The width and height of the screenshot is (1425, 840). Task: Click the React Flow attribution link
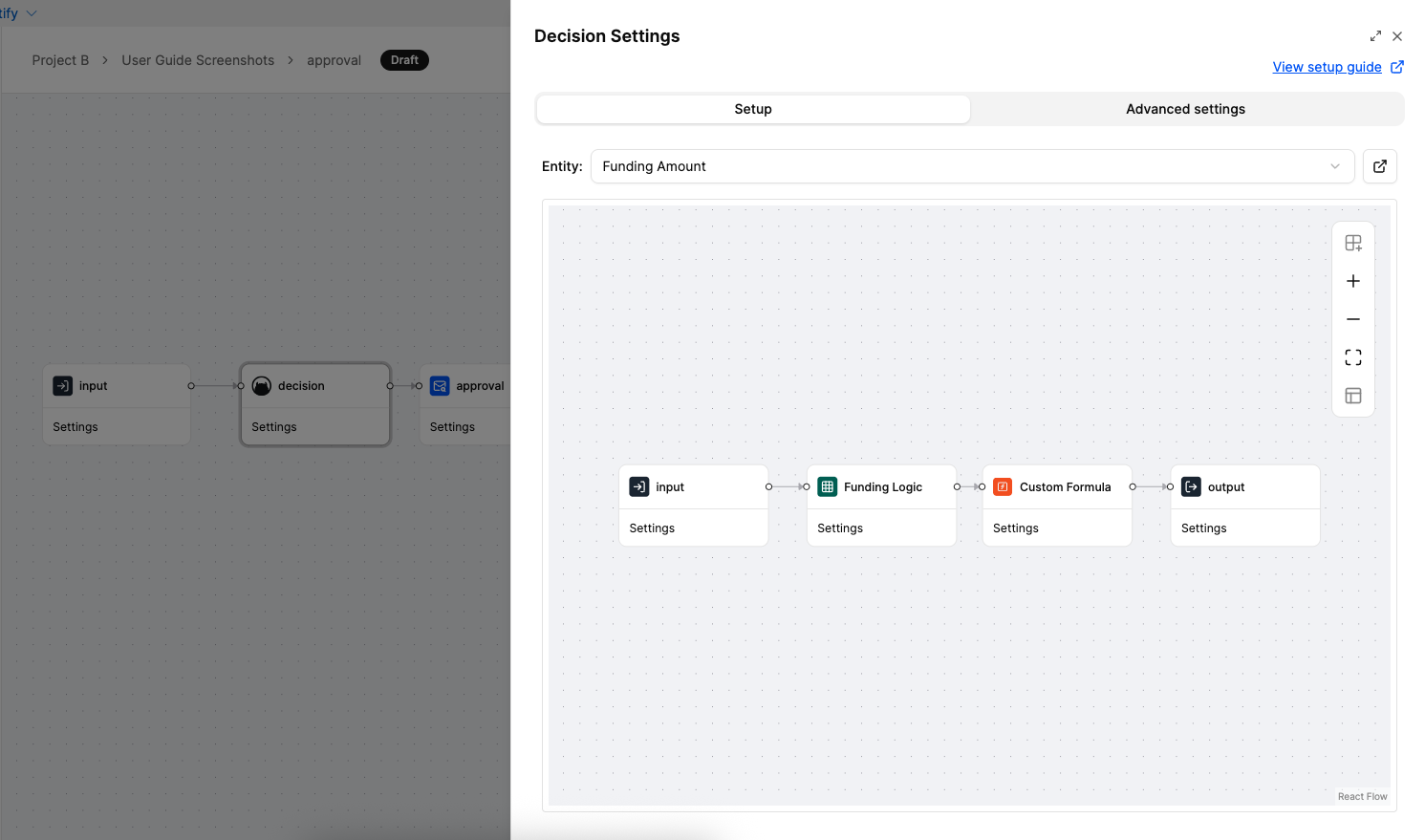[x=1362, y=796]
